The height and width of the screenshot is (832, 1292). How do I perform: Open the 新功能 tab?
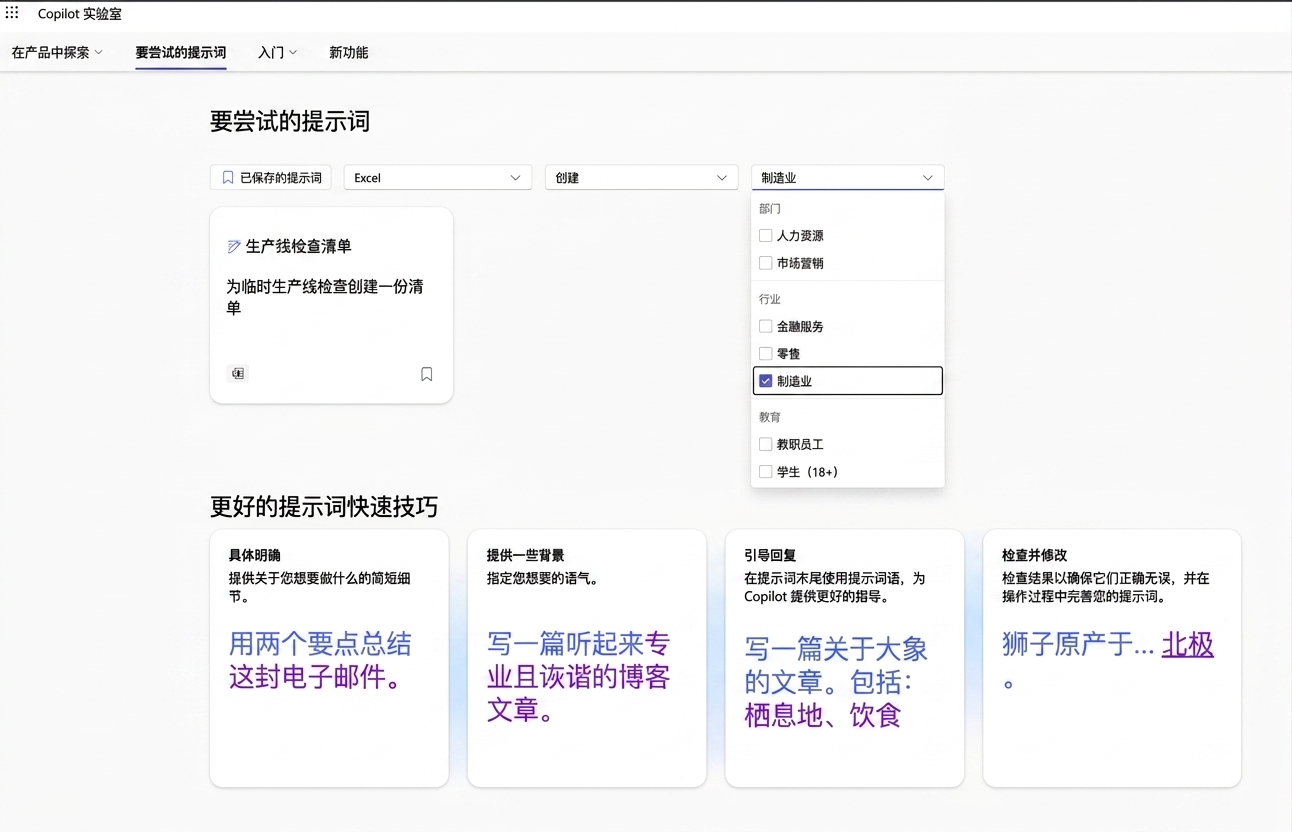click(349, 52)
